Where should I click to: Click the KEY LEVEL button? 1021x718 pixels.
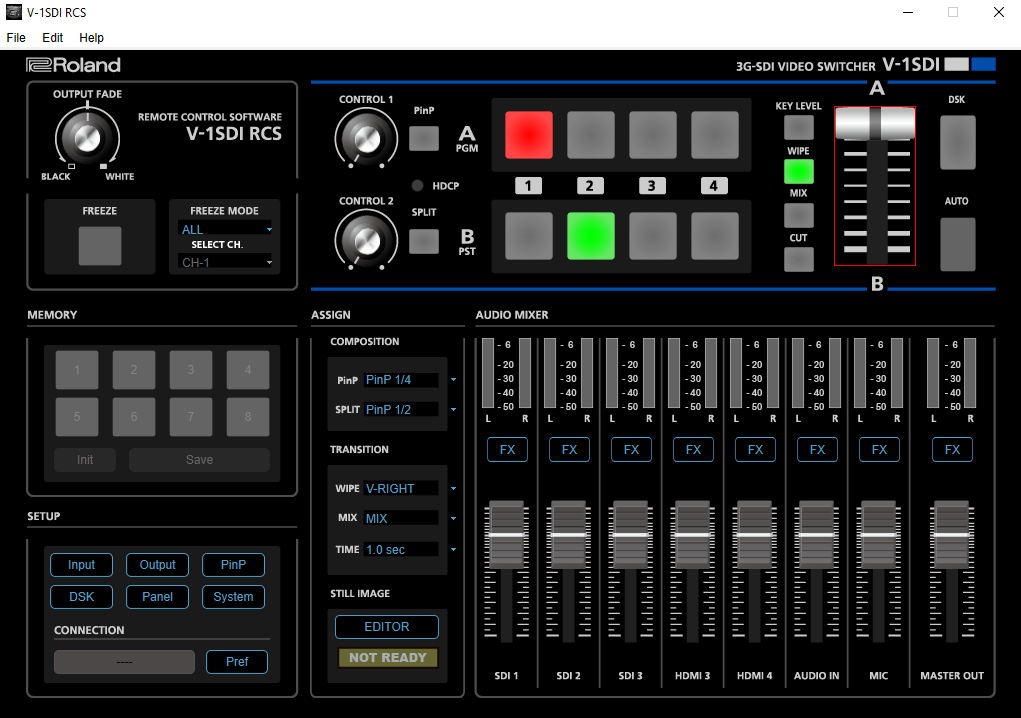(798, 127)
